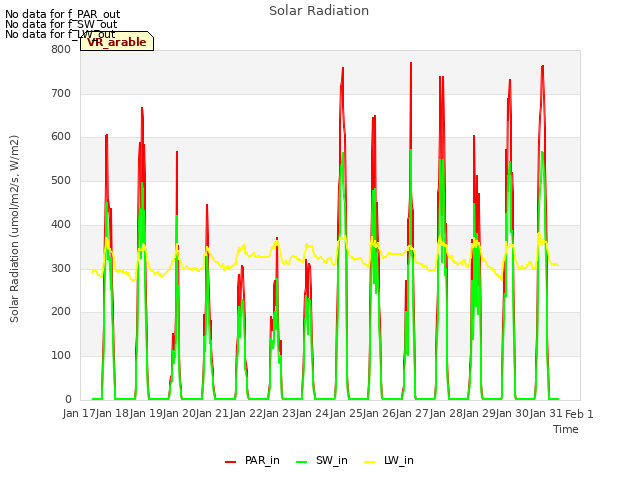
Task: Click the 300 y-axis tick label
Action: [61, 268]
